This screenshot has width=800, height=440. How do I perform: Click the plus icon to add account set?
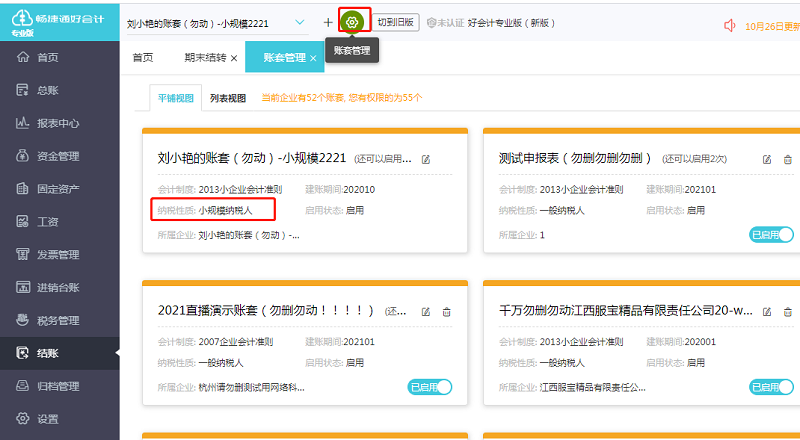click(x=328, y=22)
